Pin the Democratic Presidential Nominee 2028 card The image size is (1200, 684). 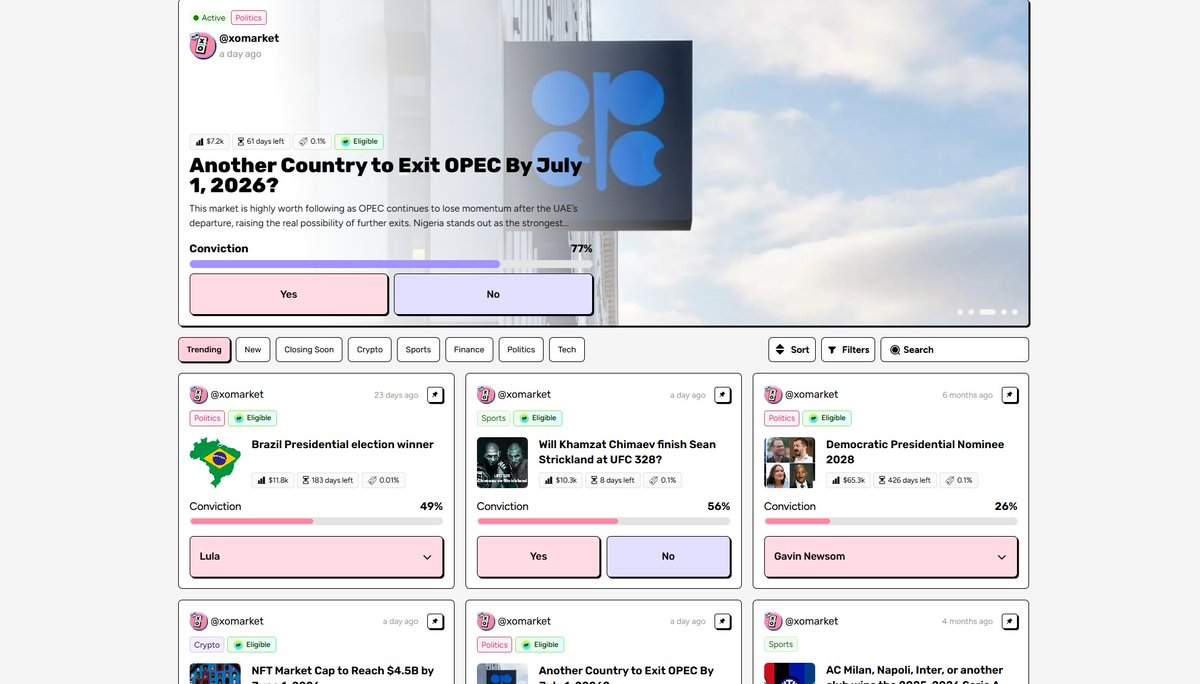pos(1010,395)
